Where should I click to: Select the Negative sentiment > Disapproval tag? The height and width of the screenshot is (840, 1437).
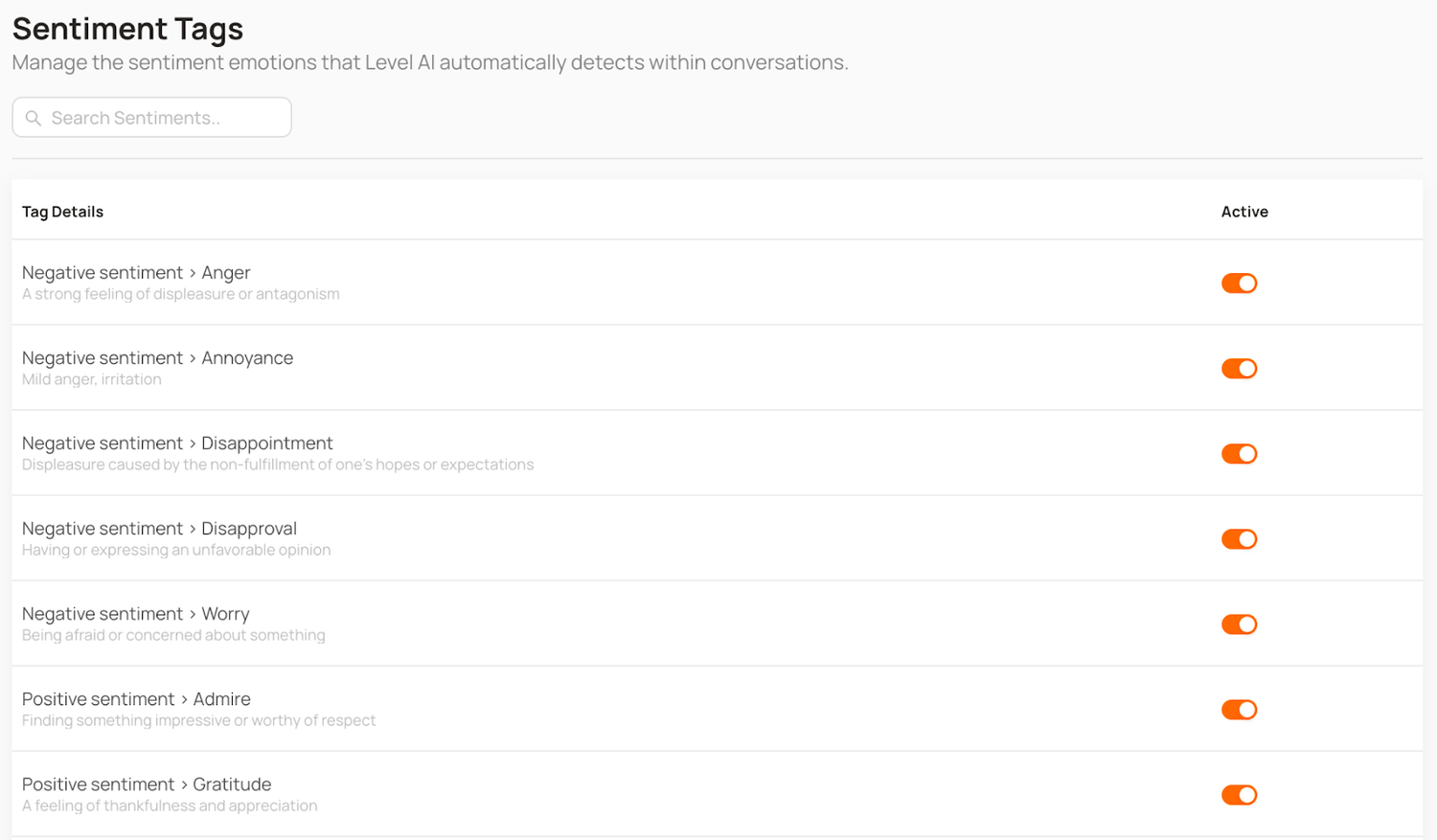click(x=159, y=529)
